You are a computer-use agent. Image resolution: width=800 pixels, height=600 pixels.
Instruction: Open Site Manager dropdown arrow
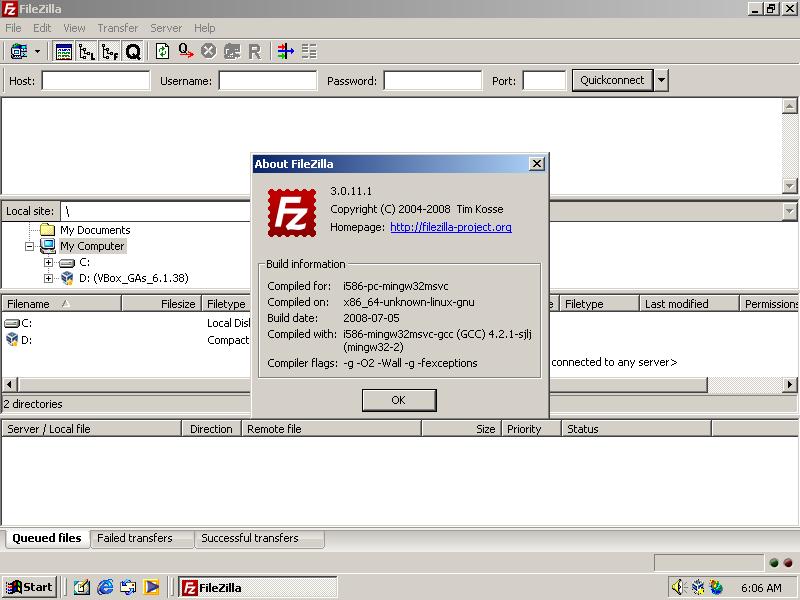(x=37, y=52)
